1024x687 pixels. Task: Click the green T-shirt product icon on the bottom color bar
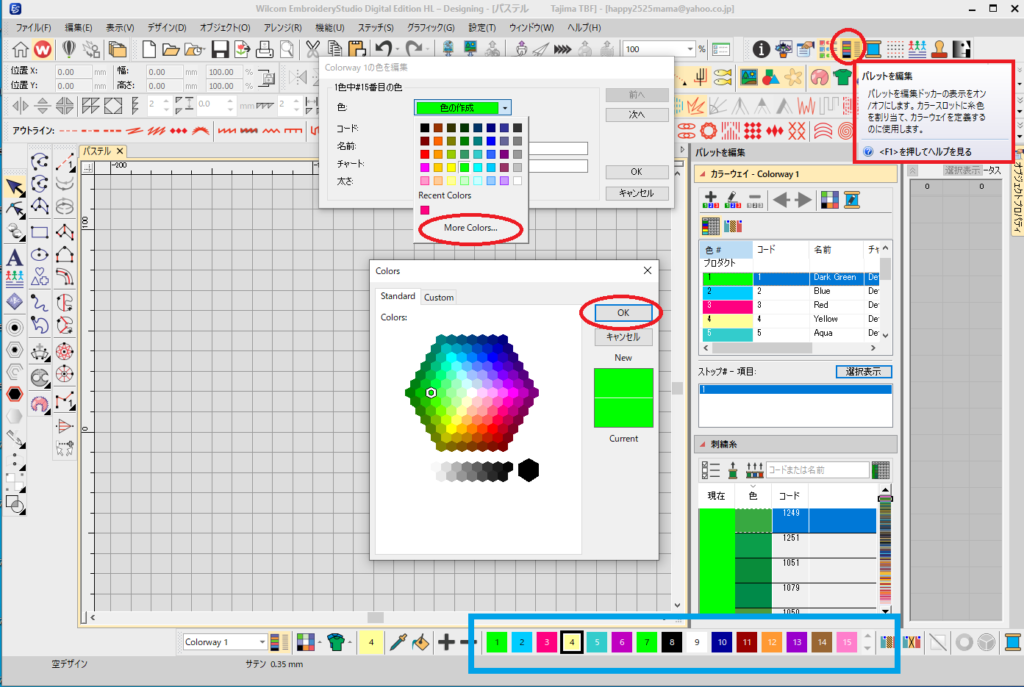(x=336, y=643)
